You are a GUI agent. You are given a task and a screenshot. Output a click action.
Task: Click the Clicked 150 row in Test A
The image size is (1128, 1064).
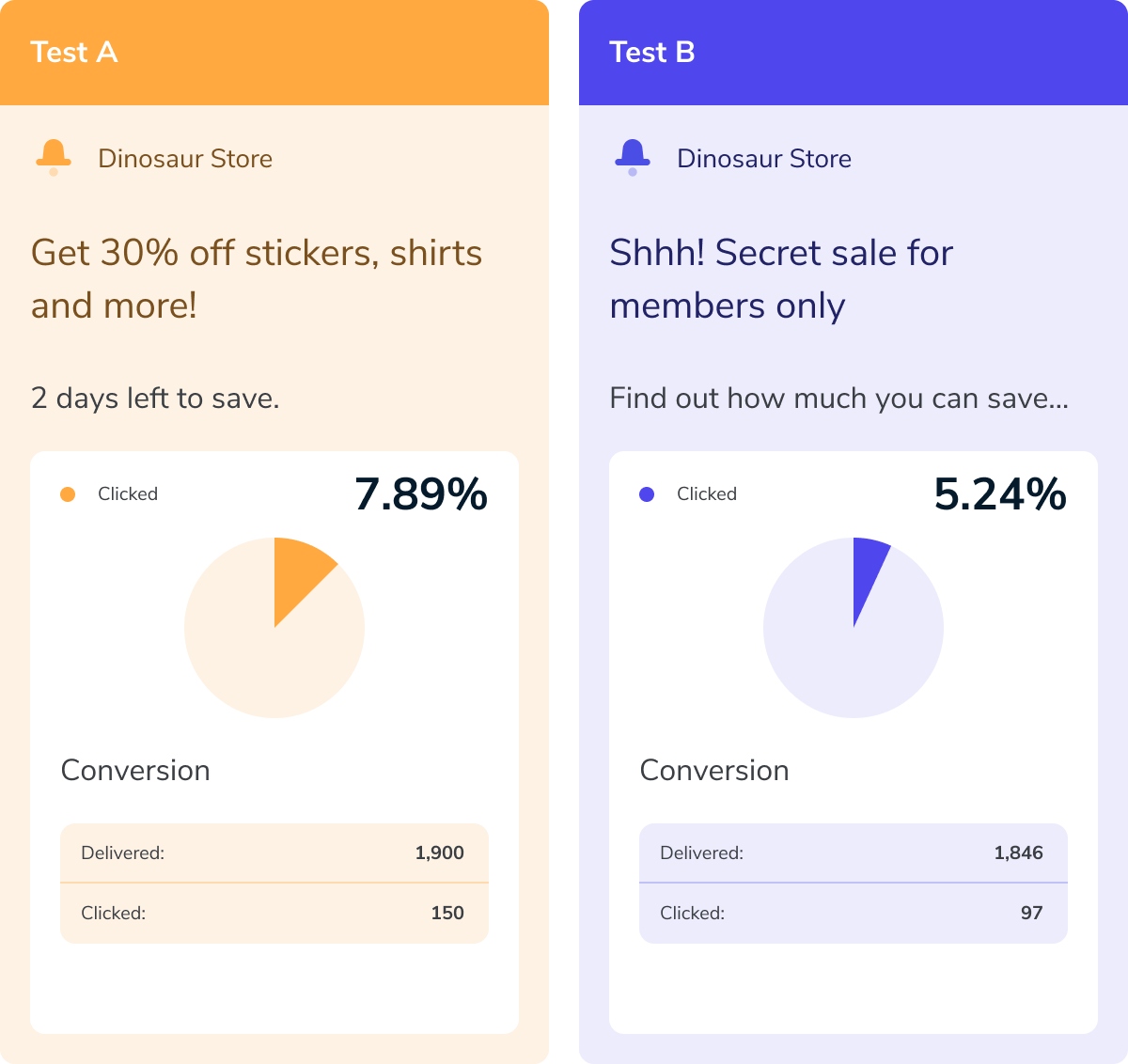pos(274,913)
